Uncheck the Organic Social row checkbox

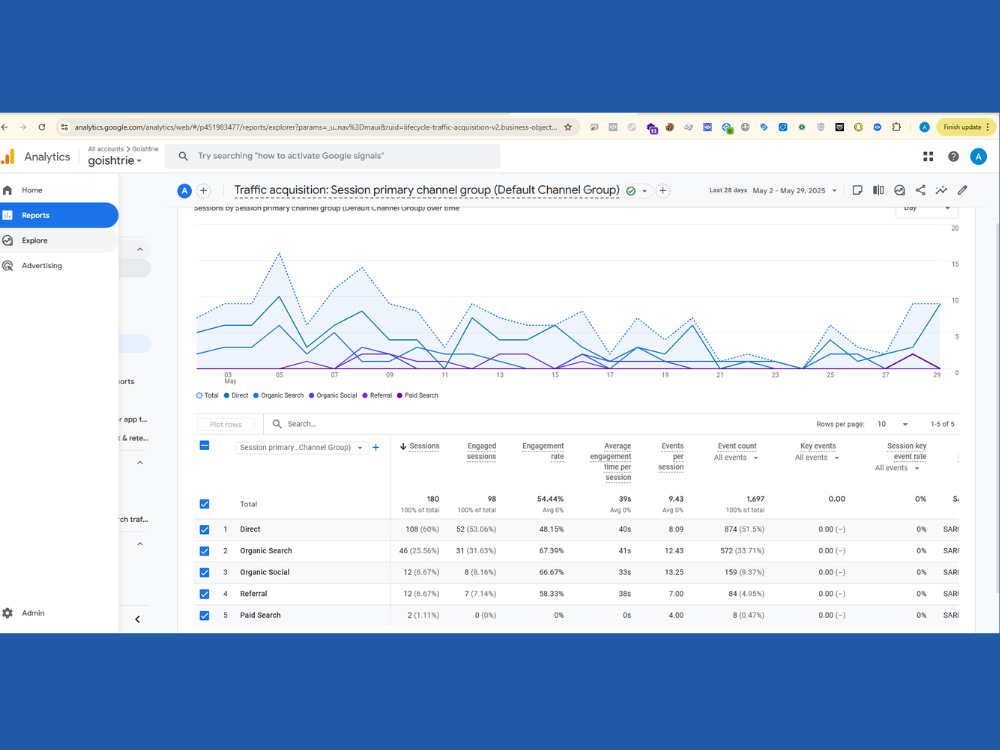pos(204,573)
